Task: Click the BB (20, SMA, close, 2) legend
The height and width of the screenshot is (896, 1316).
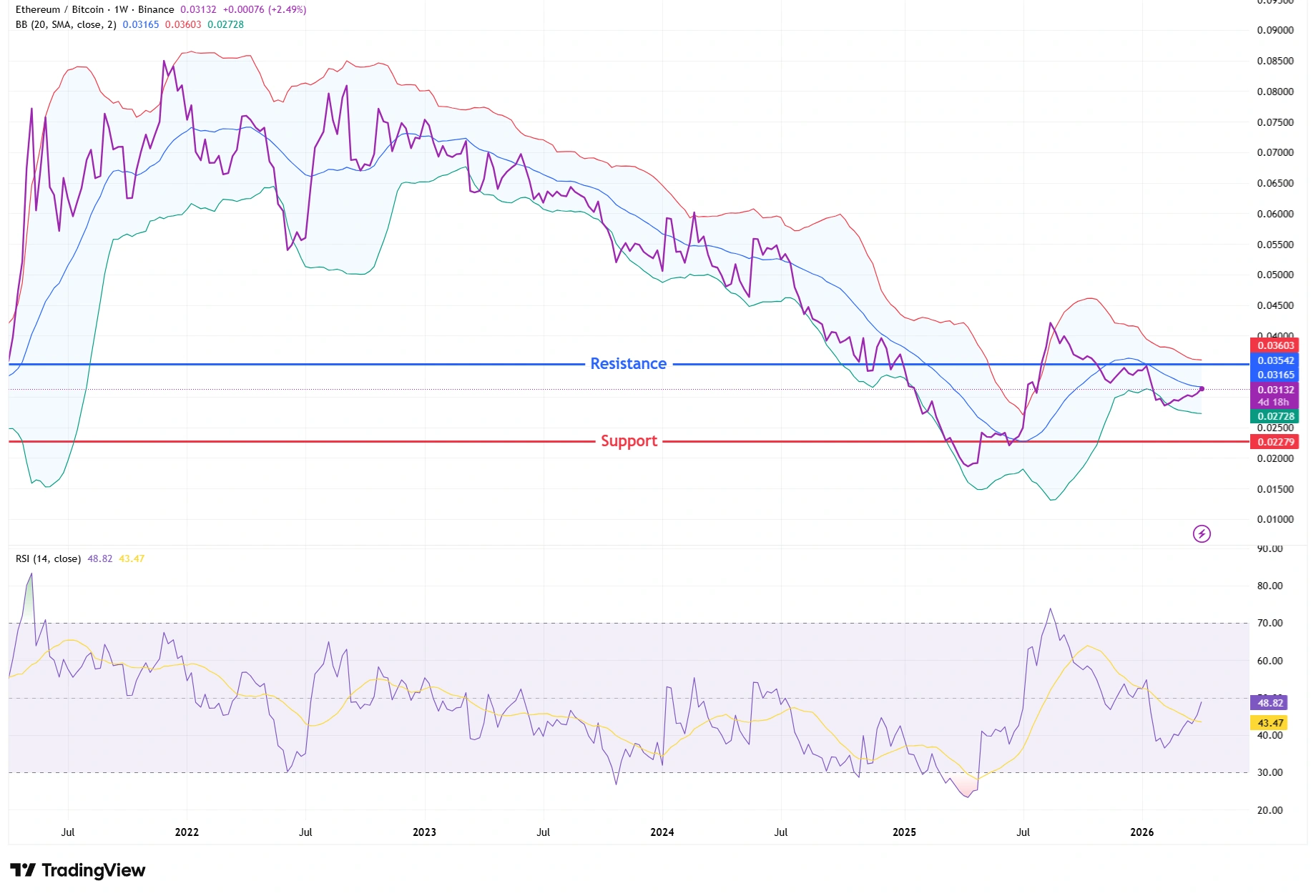Action: tap(66, 24)
